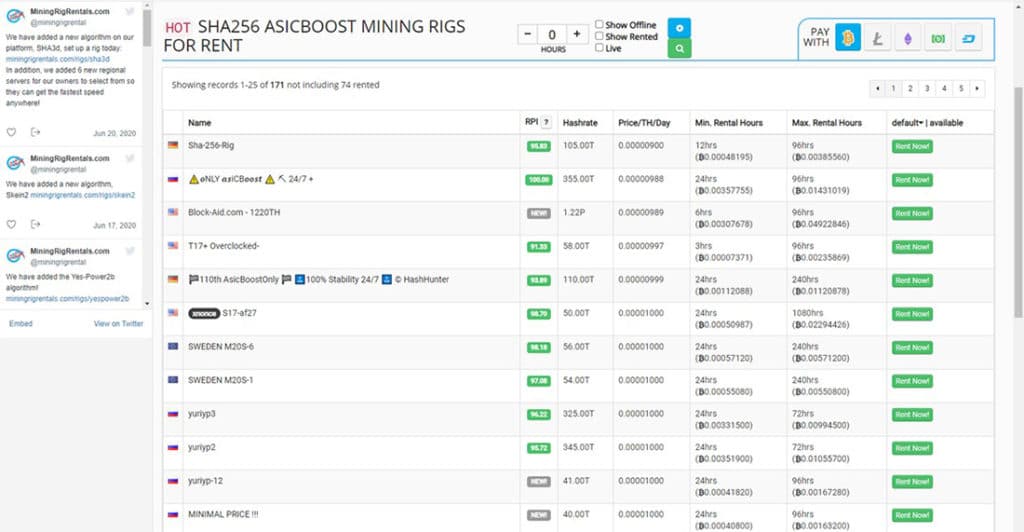1024x532 pixels.
Task: Choose Litecoin in the Pay With panel
Action: click(878, 39)
